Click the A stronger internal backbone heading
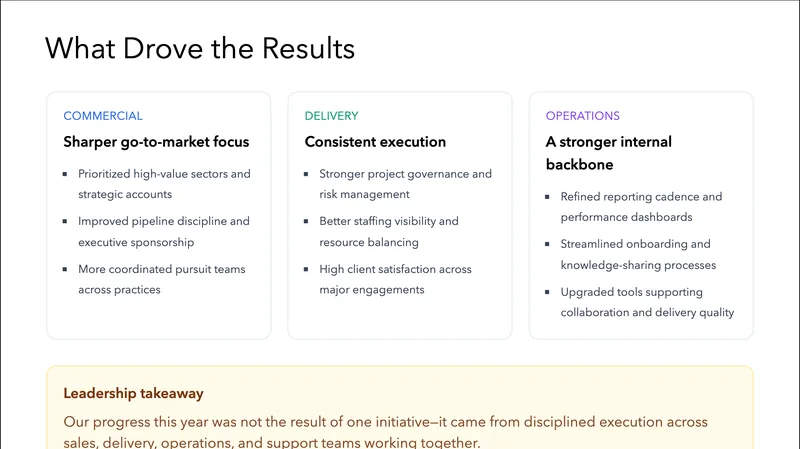Image resolution: width=800 pixels, height=449 pixels. [608, 152]
